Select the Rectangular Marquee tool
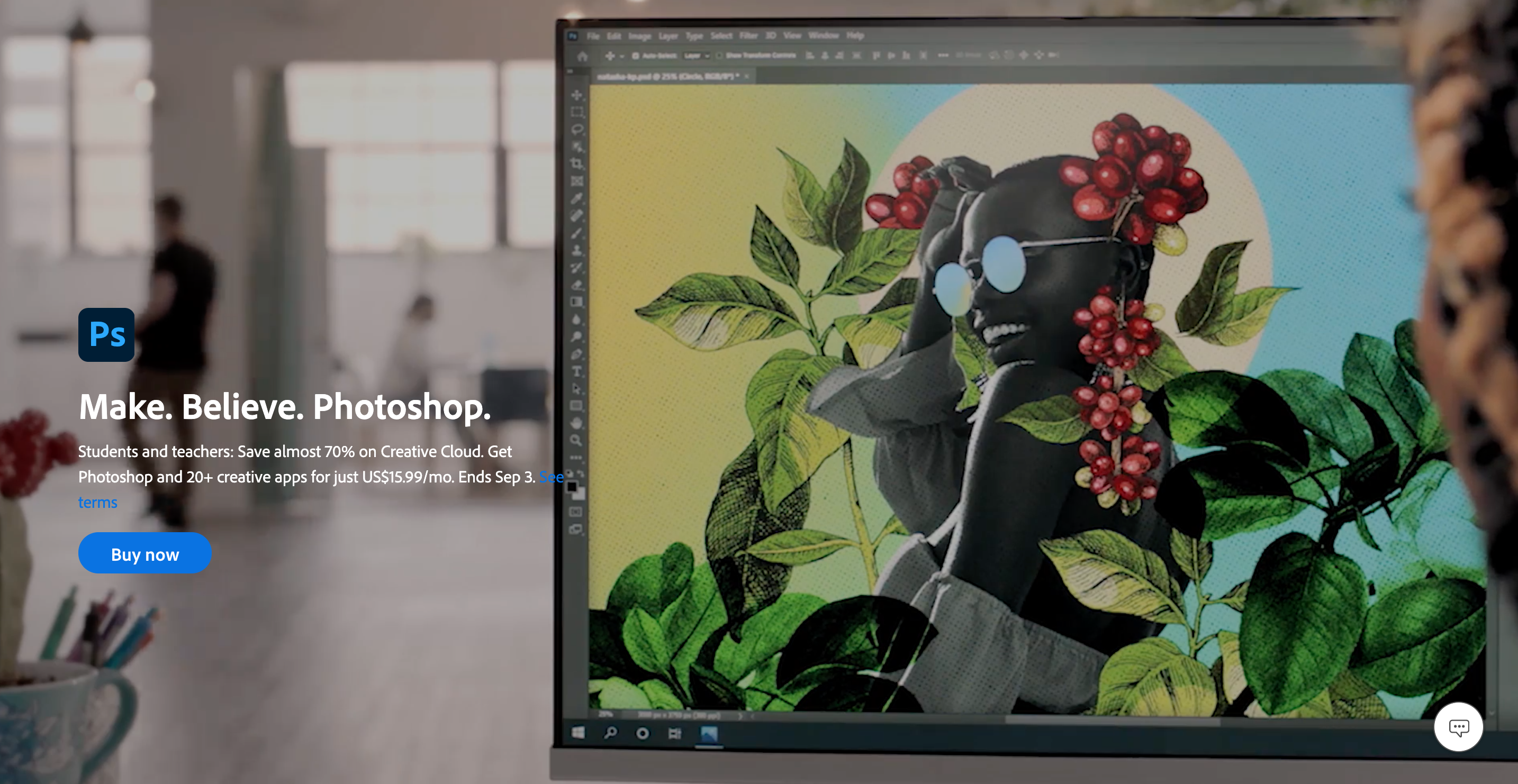1518x784 pixels. [x=577, y=112]
